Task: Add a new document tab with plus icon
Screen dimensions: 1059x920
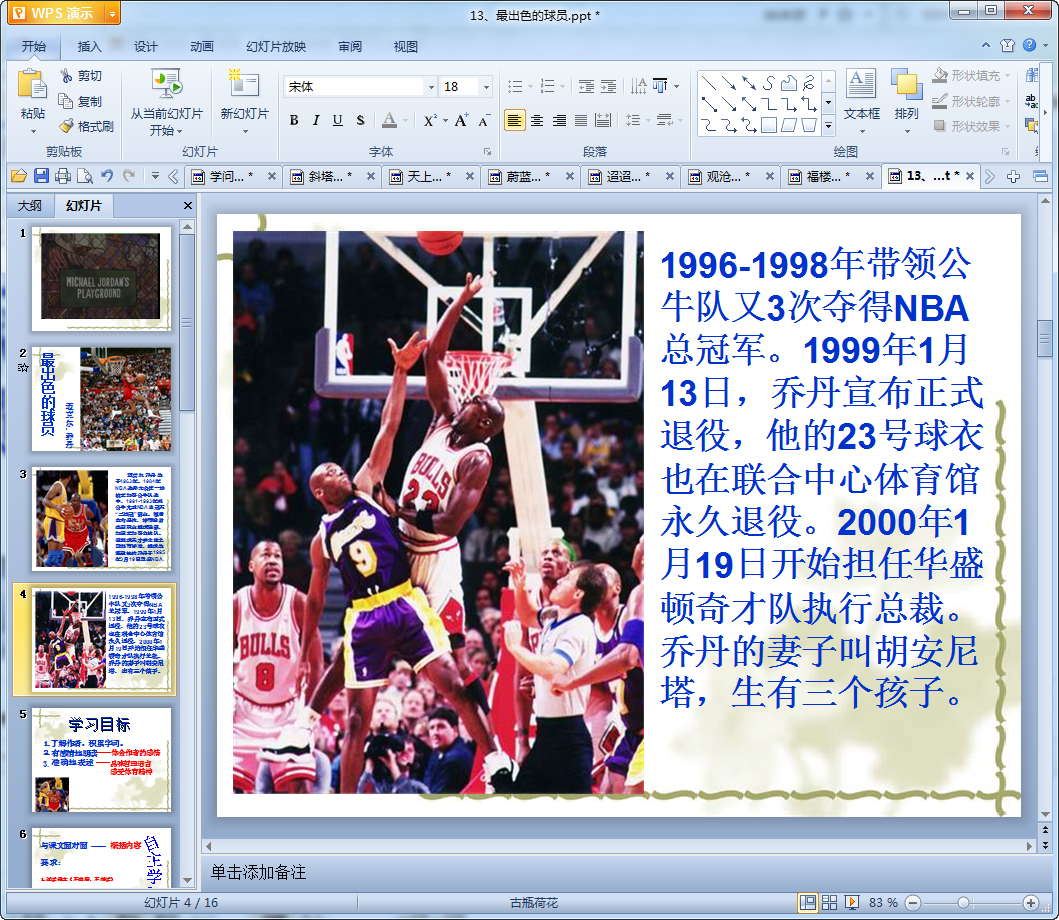Action: click(1013, 176)
